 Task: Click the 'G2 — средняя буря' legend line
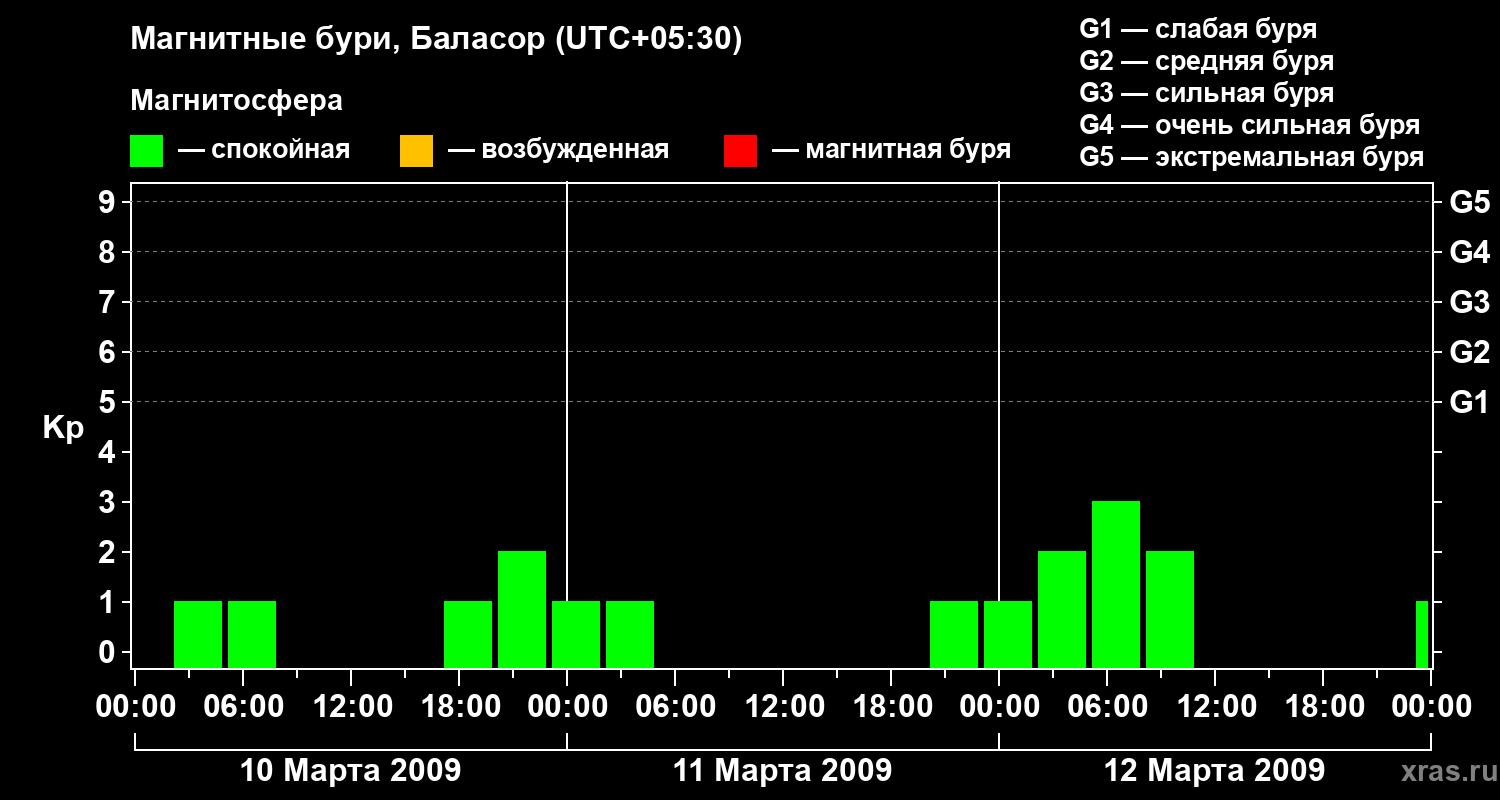click(x=1206, y=61)
